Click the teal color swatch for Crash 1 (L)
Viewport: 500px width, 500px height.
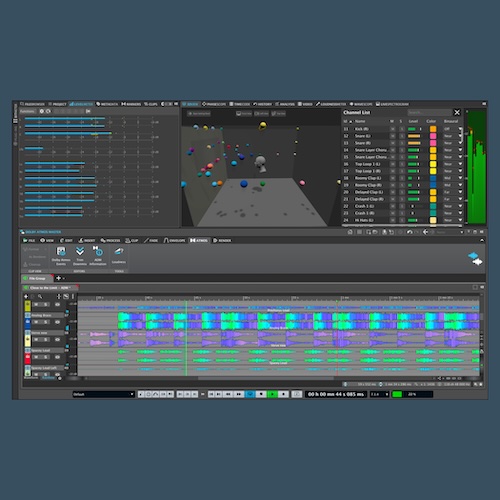click(x=433, y=206)
